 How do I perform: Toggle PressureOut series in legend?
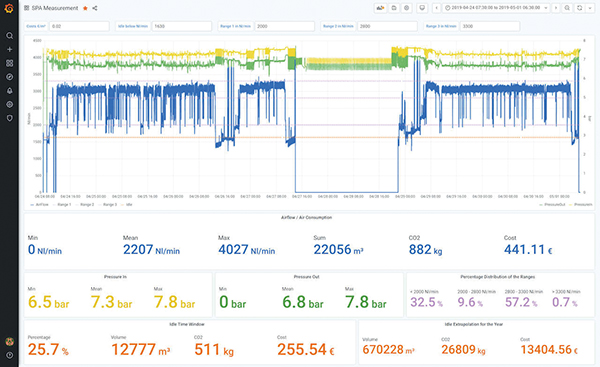coord(553,205)
